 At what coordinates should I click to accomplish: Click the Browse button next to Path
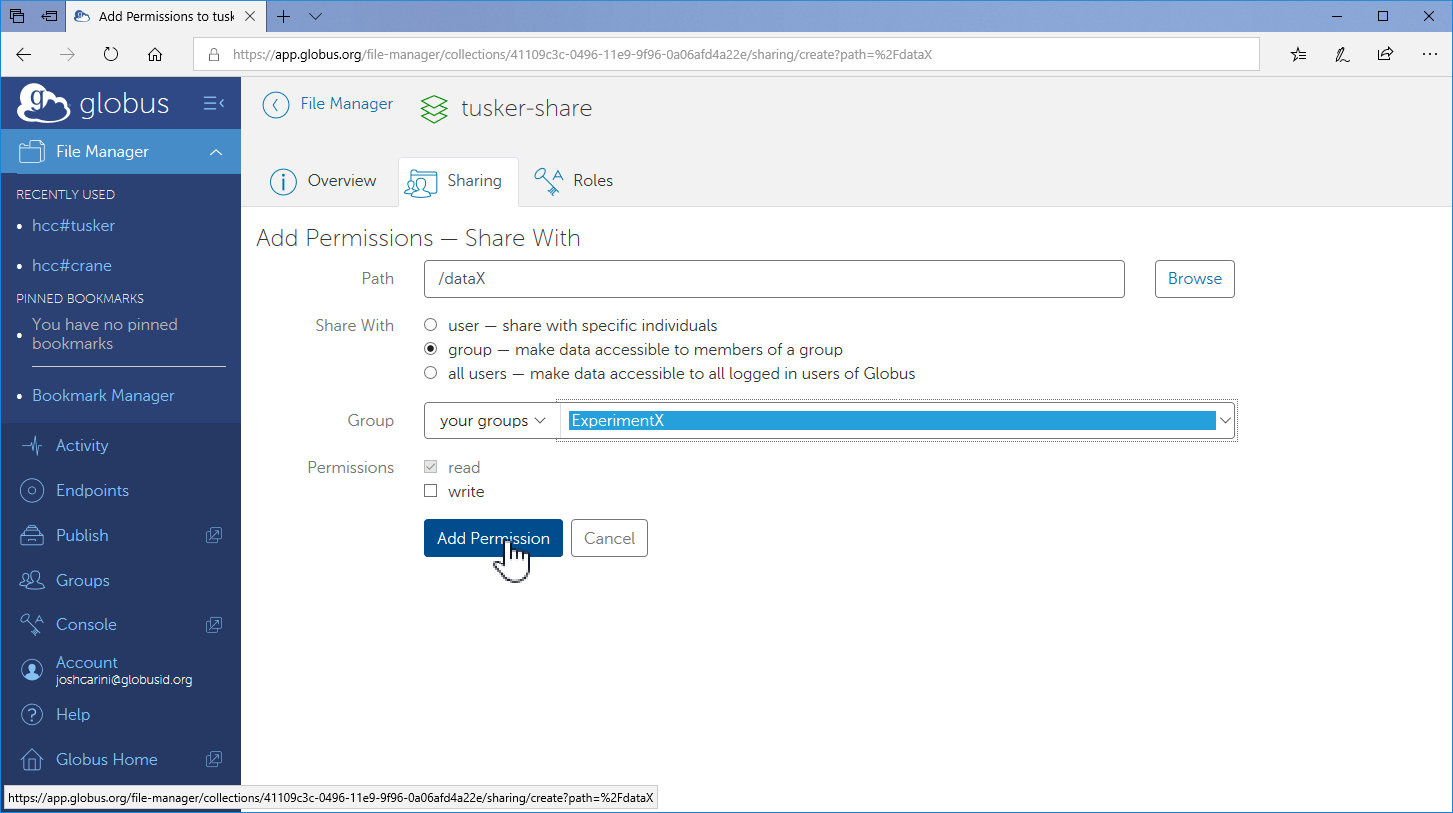pyautogui.click(x=1194, y=279)
